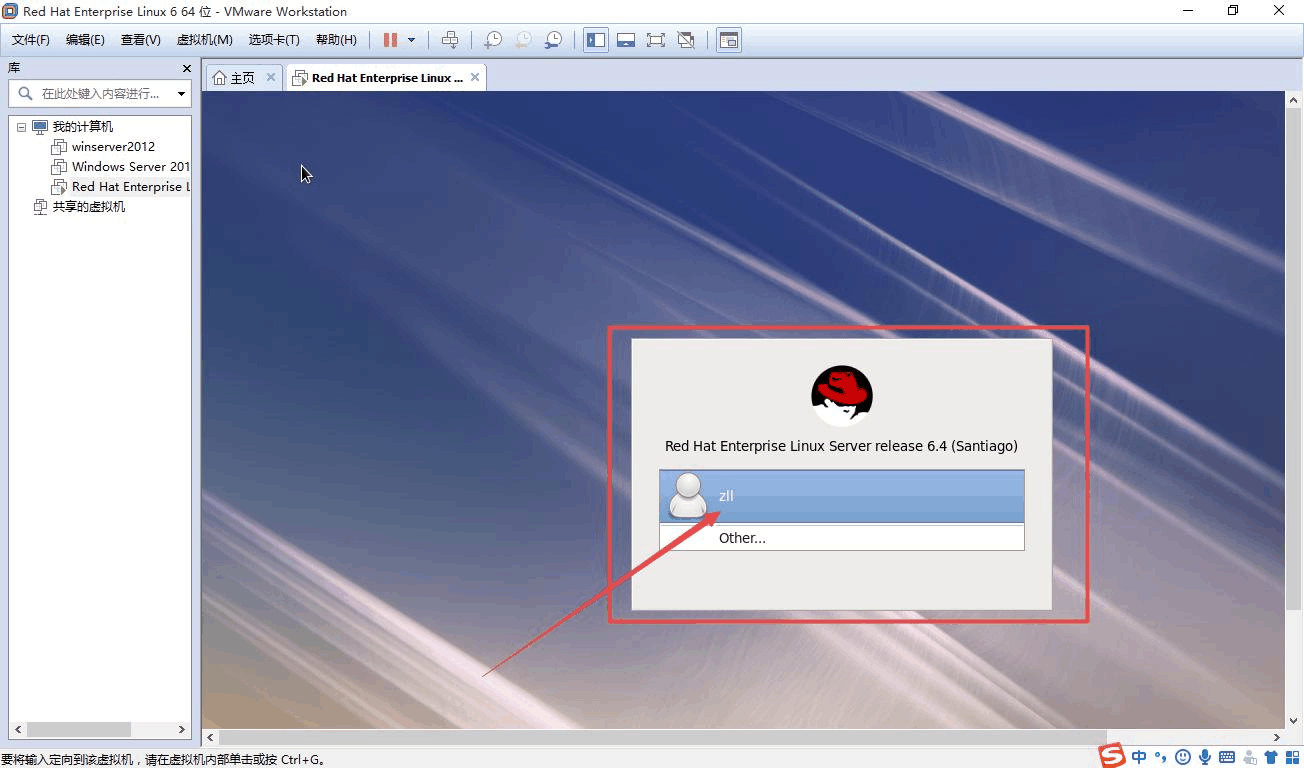Open the power options dropdown arrow
The height and width of the screenshot is (768, 1304).
tap(411, 40)
